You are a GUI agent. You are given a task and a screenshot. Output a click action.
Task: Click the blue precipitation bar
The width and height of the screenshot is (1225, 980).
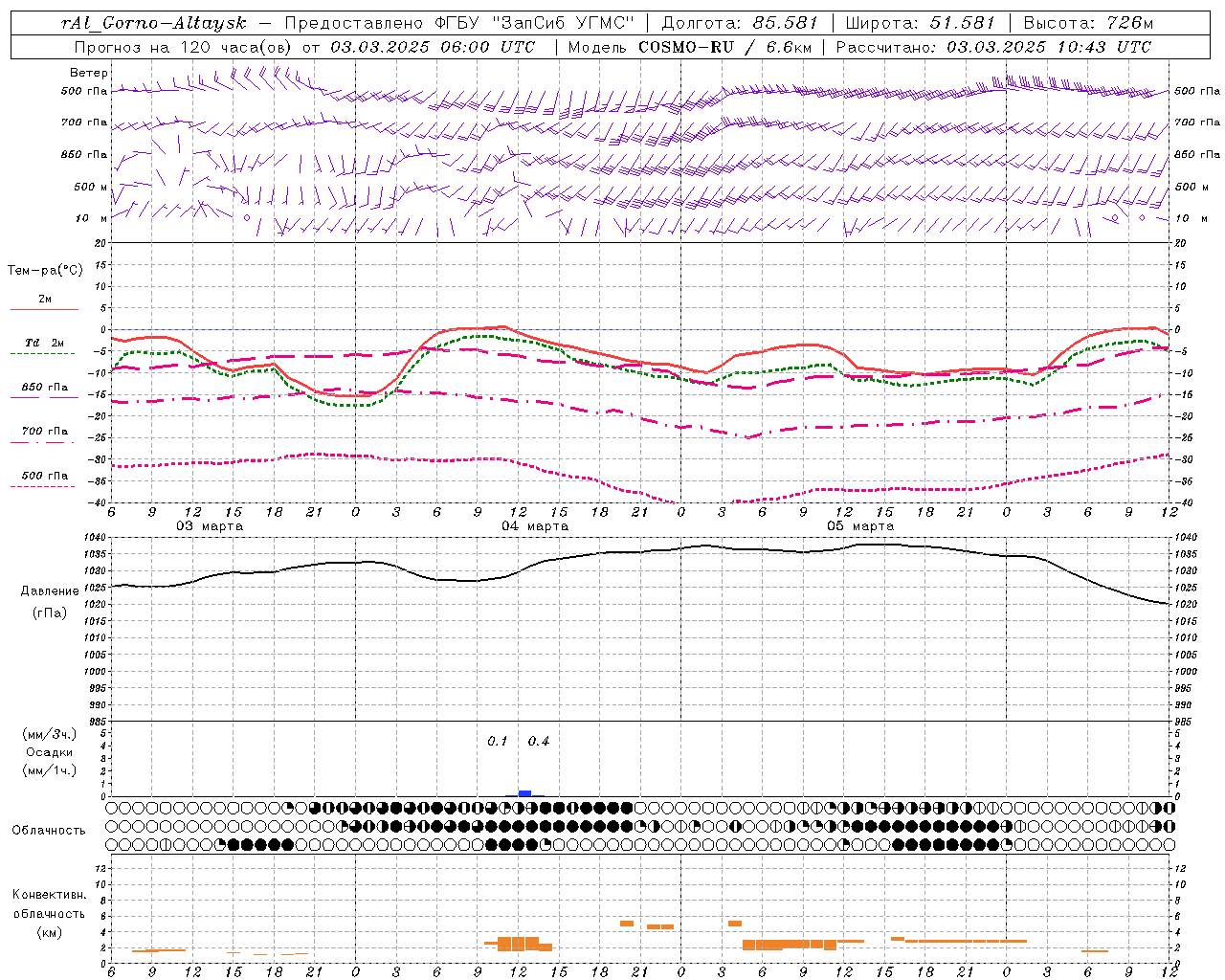pyautogui.click(x=524, y=793)
